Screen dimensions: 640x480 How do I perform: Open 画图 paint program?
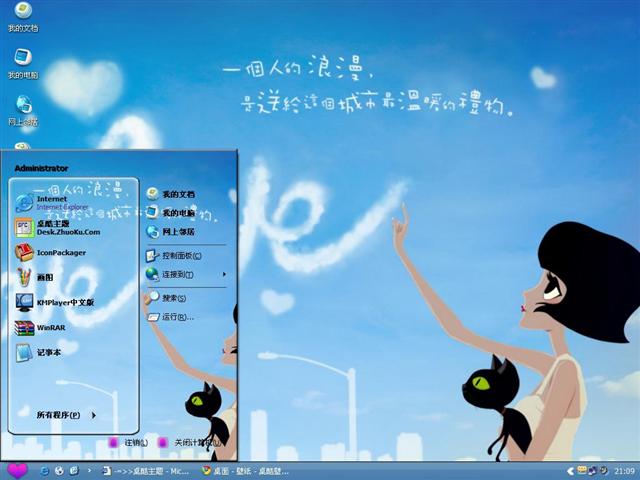pyautogui.click(x=34, y=278)
